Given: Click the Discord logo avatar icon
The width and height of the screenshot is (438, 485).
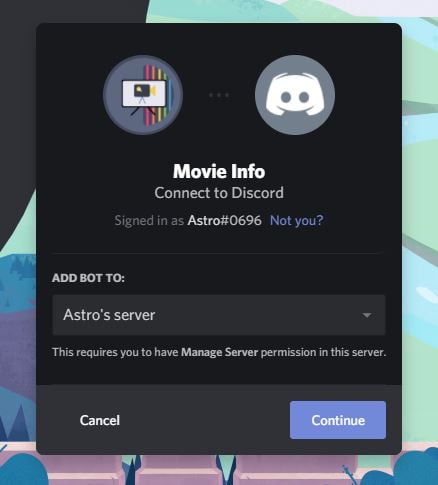Looking at the screenshot, I should coord(295,95).
